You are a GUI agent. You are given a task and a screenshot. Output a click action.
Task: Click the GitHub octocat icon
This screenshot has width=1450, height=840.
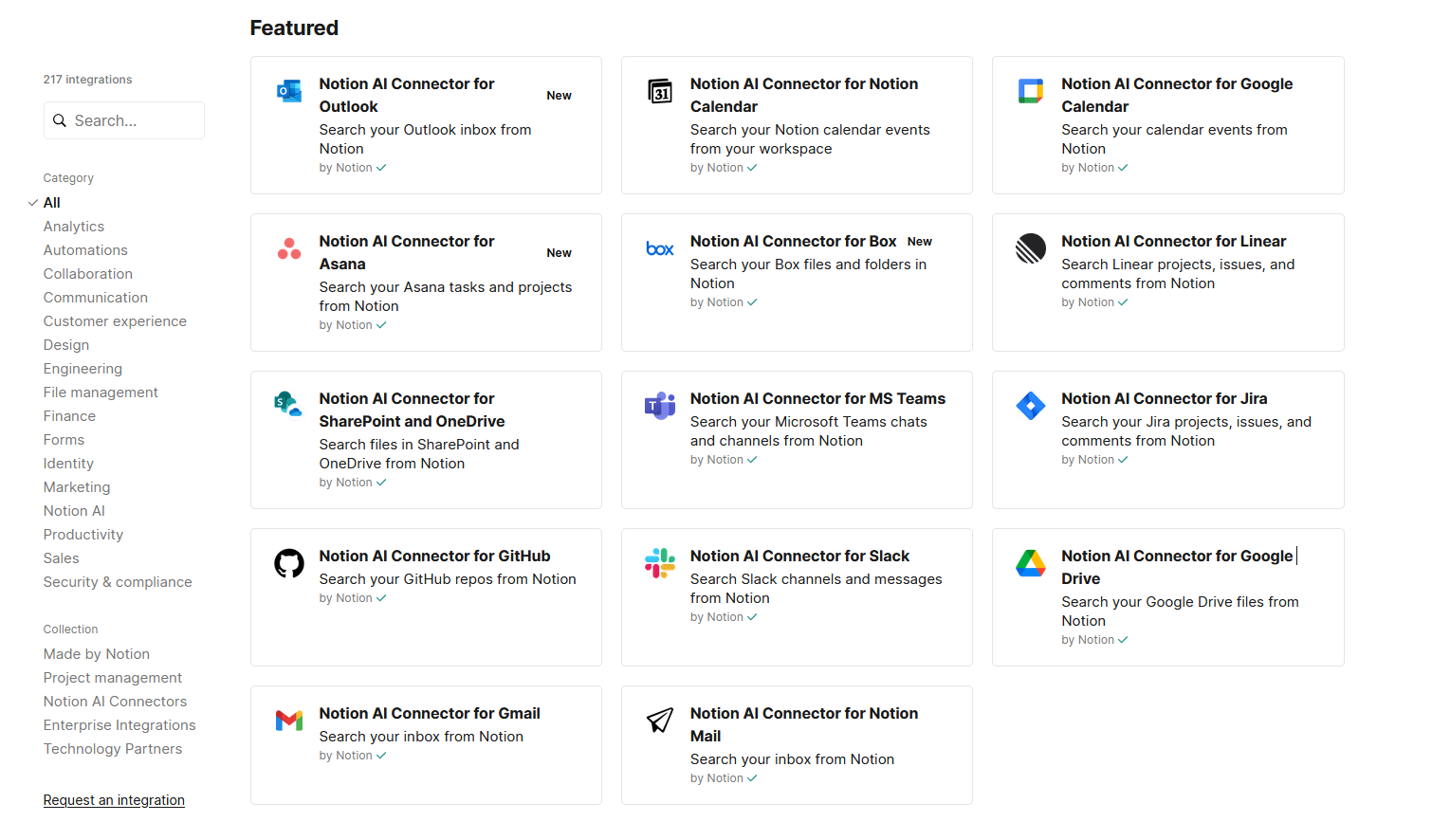pos(288,563)
